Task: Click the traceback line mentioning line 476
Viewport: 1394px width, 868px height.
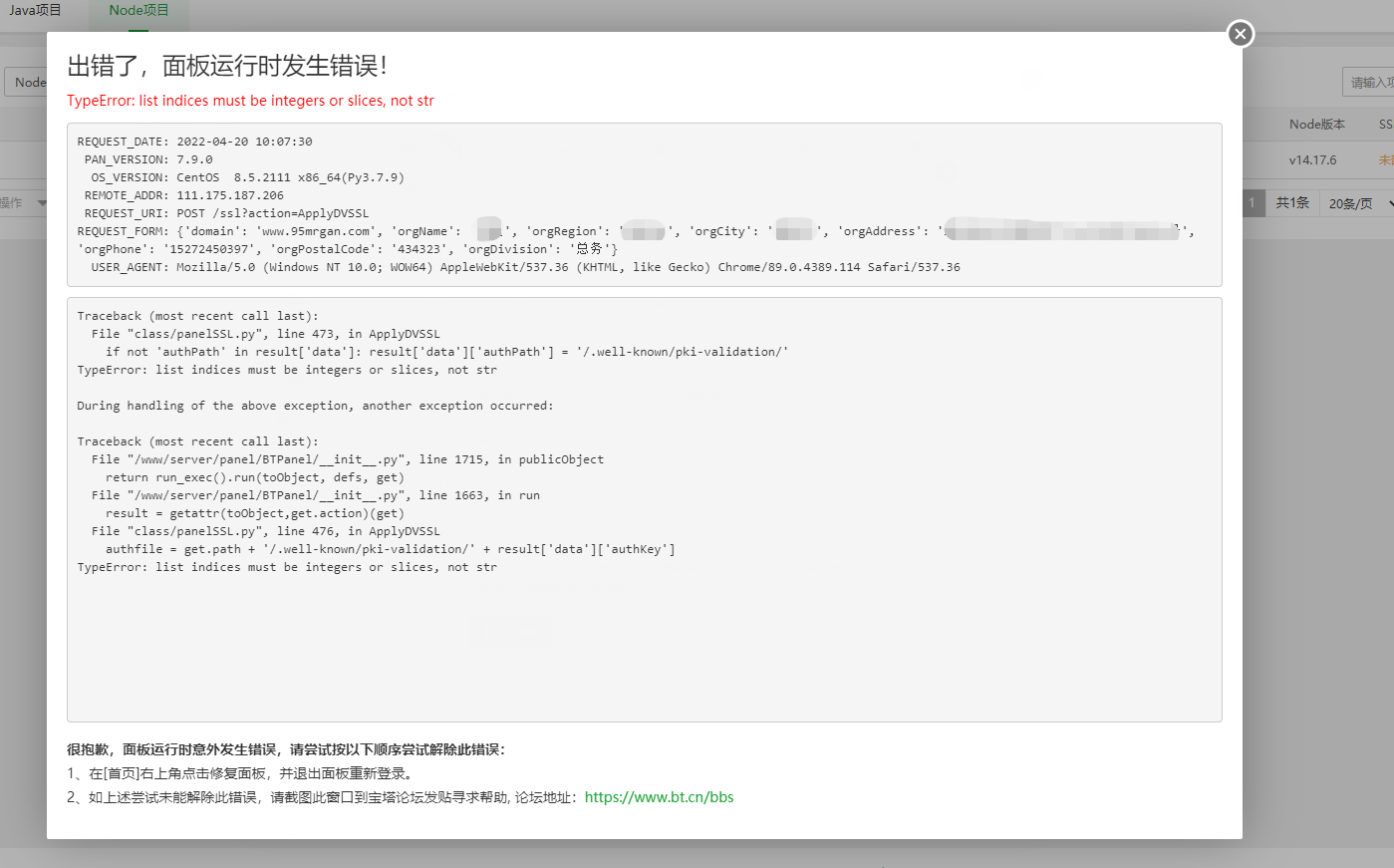Action: (265, 531)
